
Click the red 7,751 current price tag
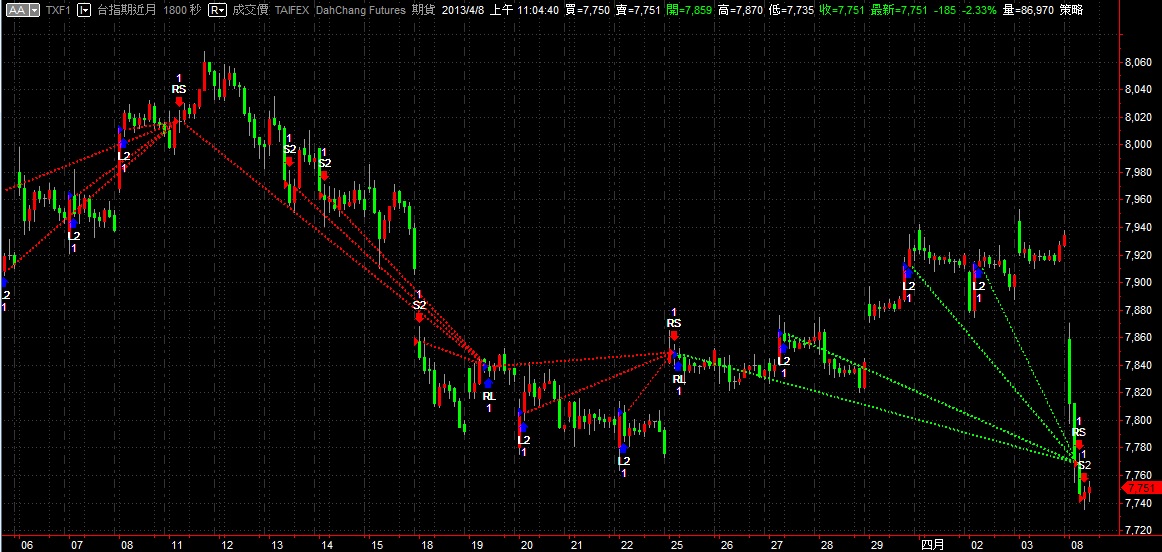(1142, 488)
